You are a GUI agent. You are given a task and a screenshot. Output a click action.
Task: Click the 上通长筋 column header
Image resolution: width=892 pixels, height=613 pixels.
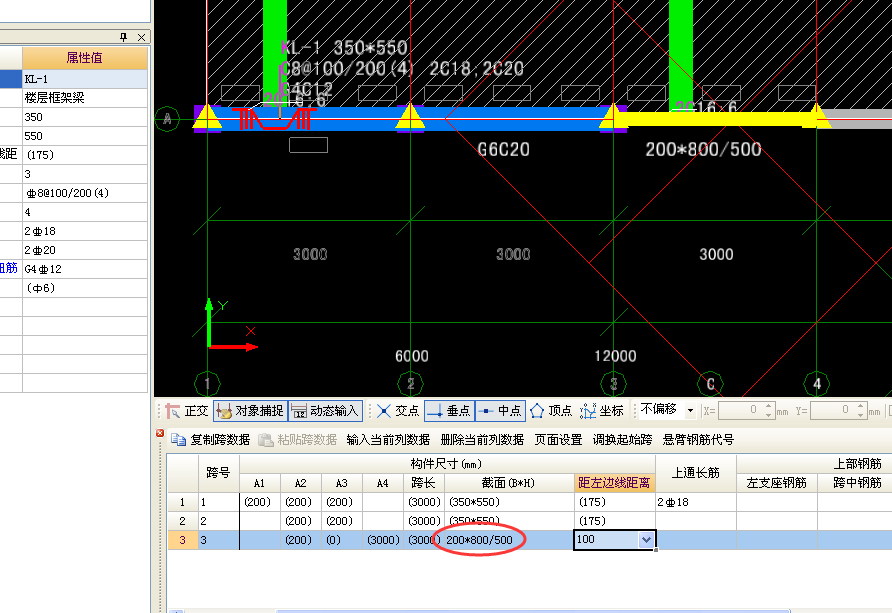(x=696, y=473)
